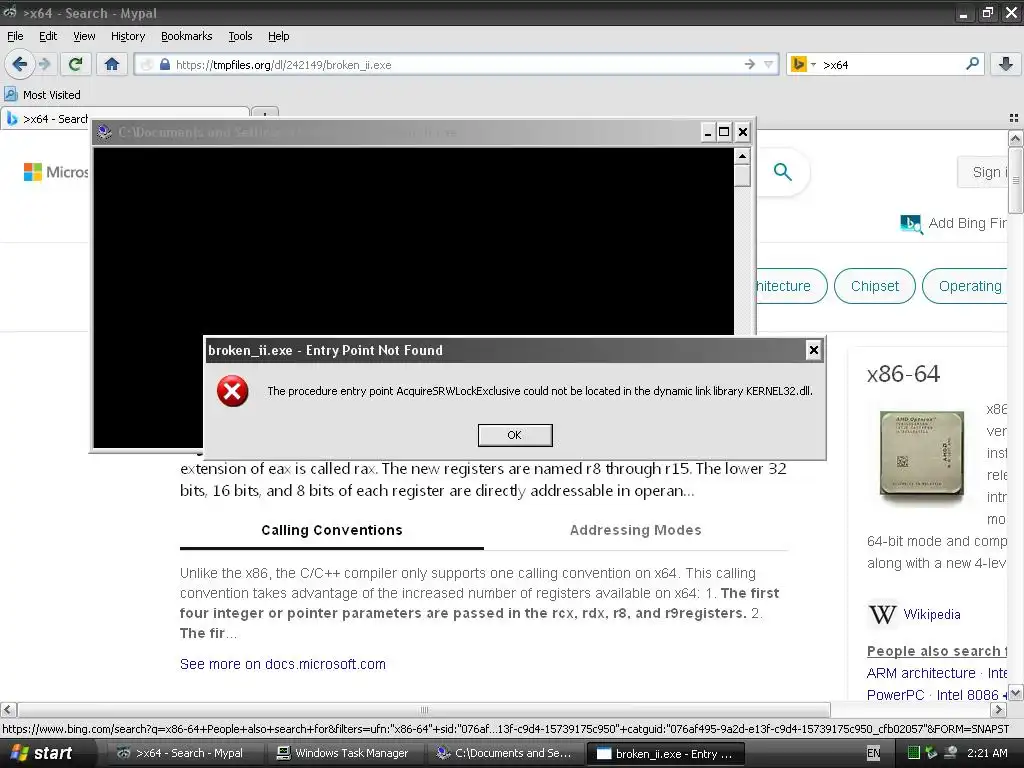Open the PowerPC link

pos(895,696)
